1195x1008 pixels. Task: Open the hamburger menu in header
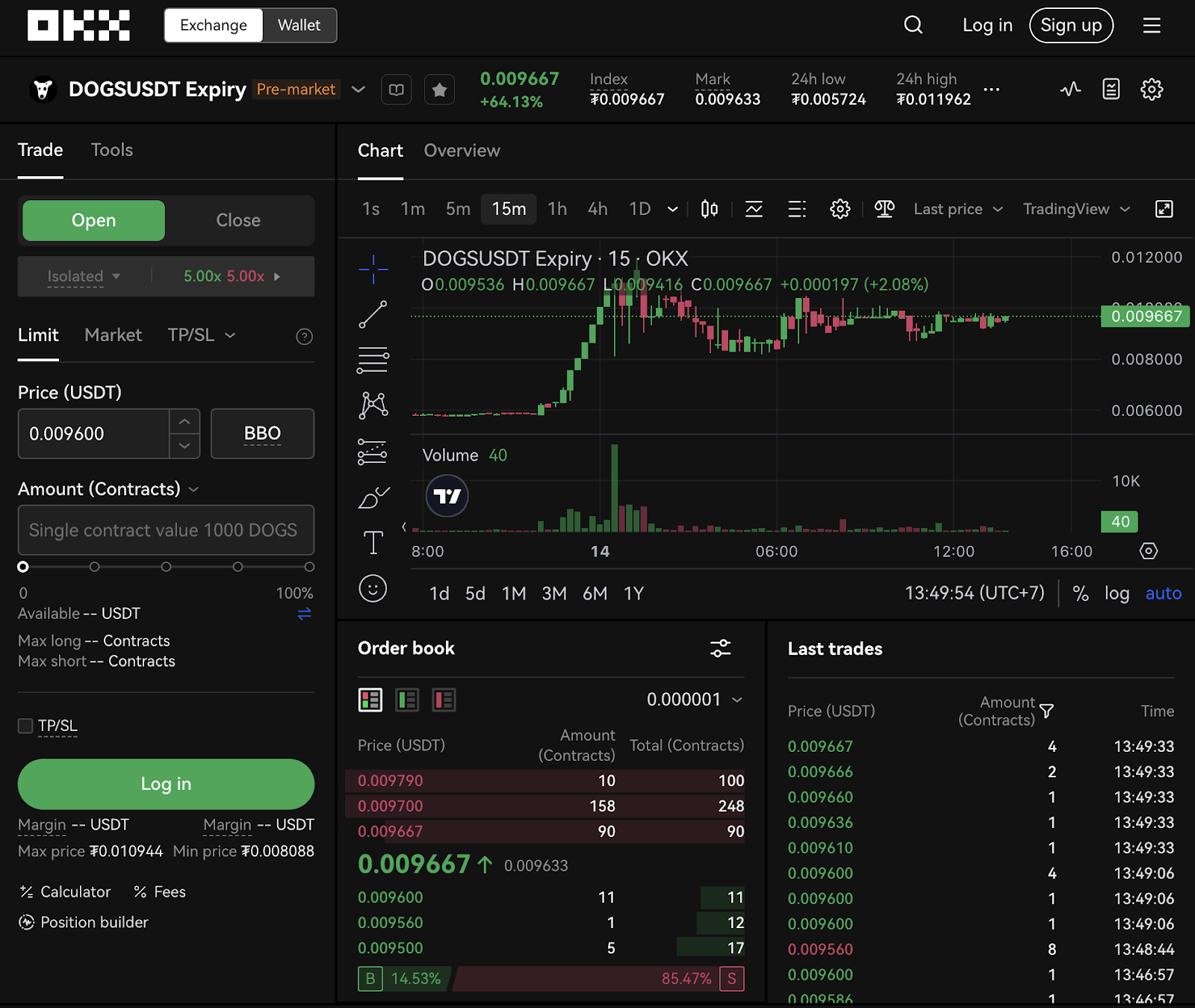(x=1152, y=25)
